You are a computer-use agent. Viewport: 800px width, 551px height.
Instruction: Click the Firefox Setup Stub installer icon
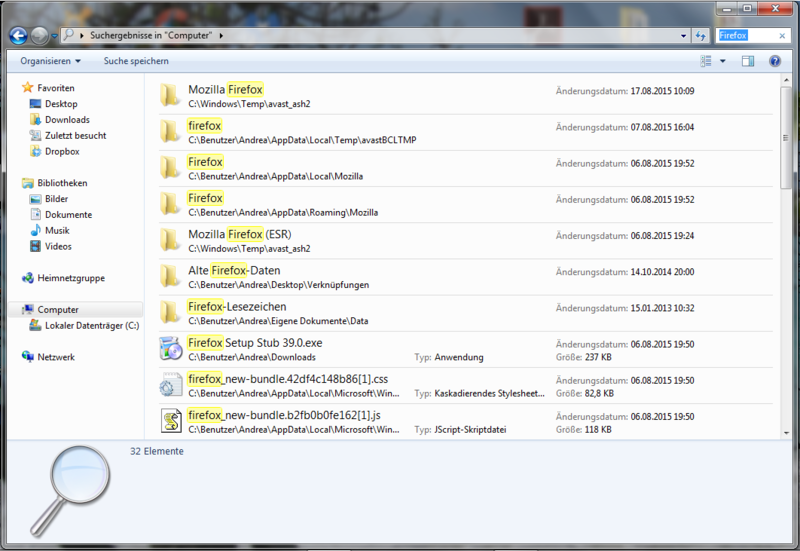(170, 348)
